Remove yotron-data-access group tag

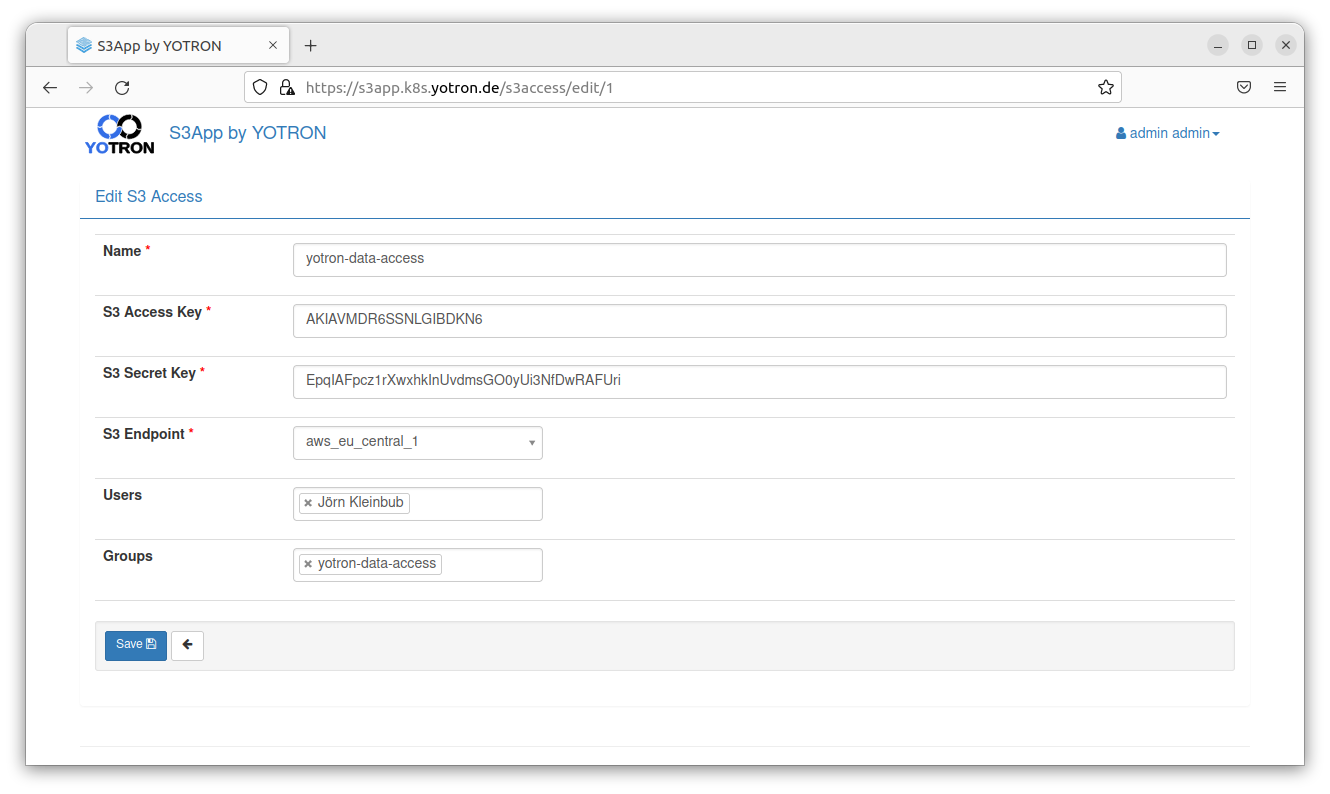[x=308, y=564]
